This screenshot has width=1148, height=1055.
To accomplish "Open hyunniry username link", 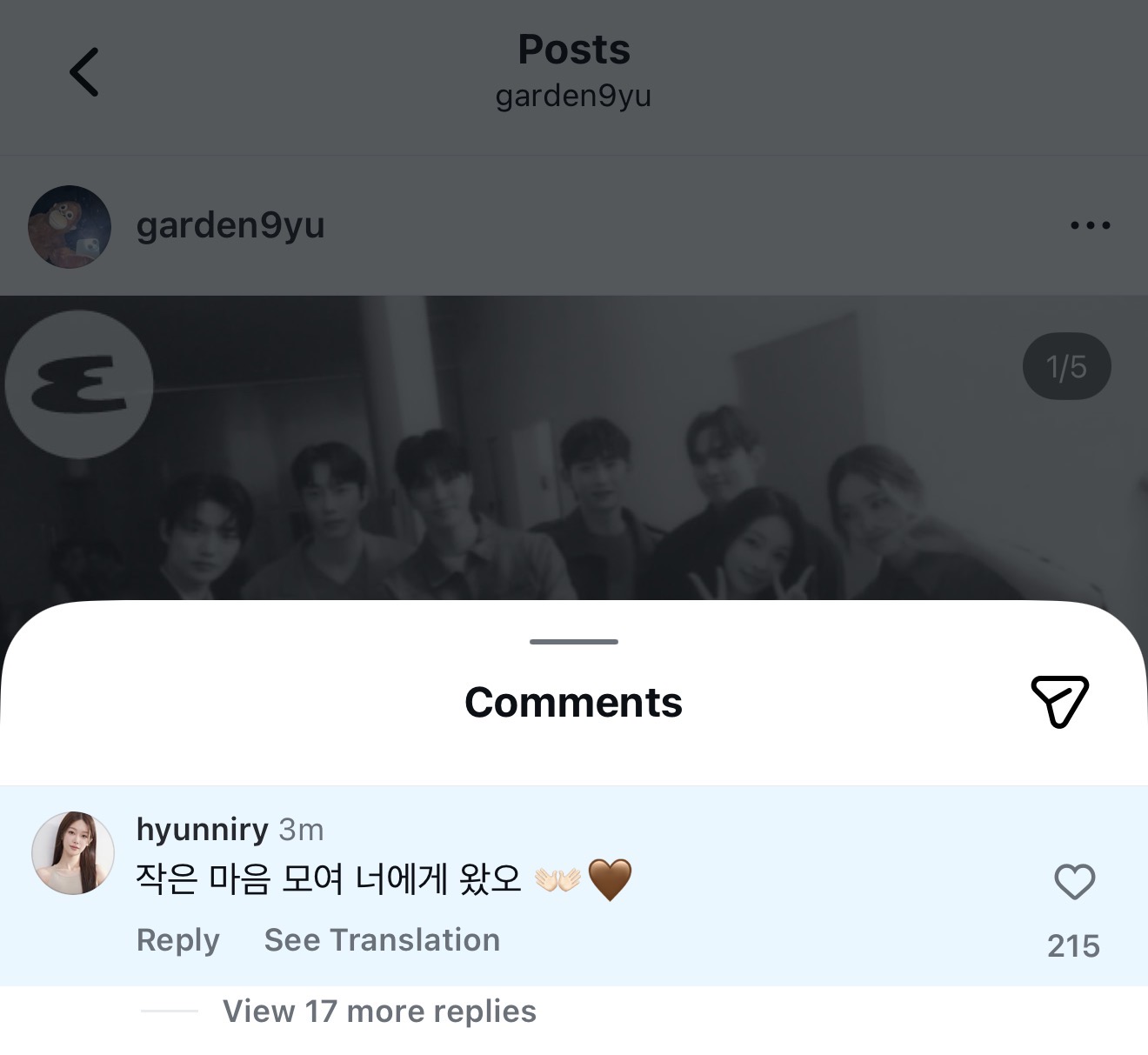I will [x=202, y=830].
